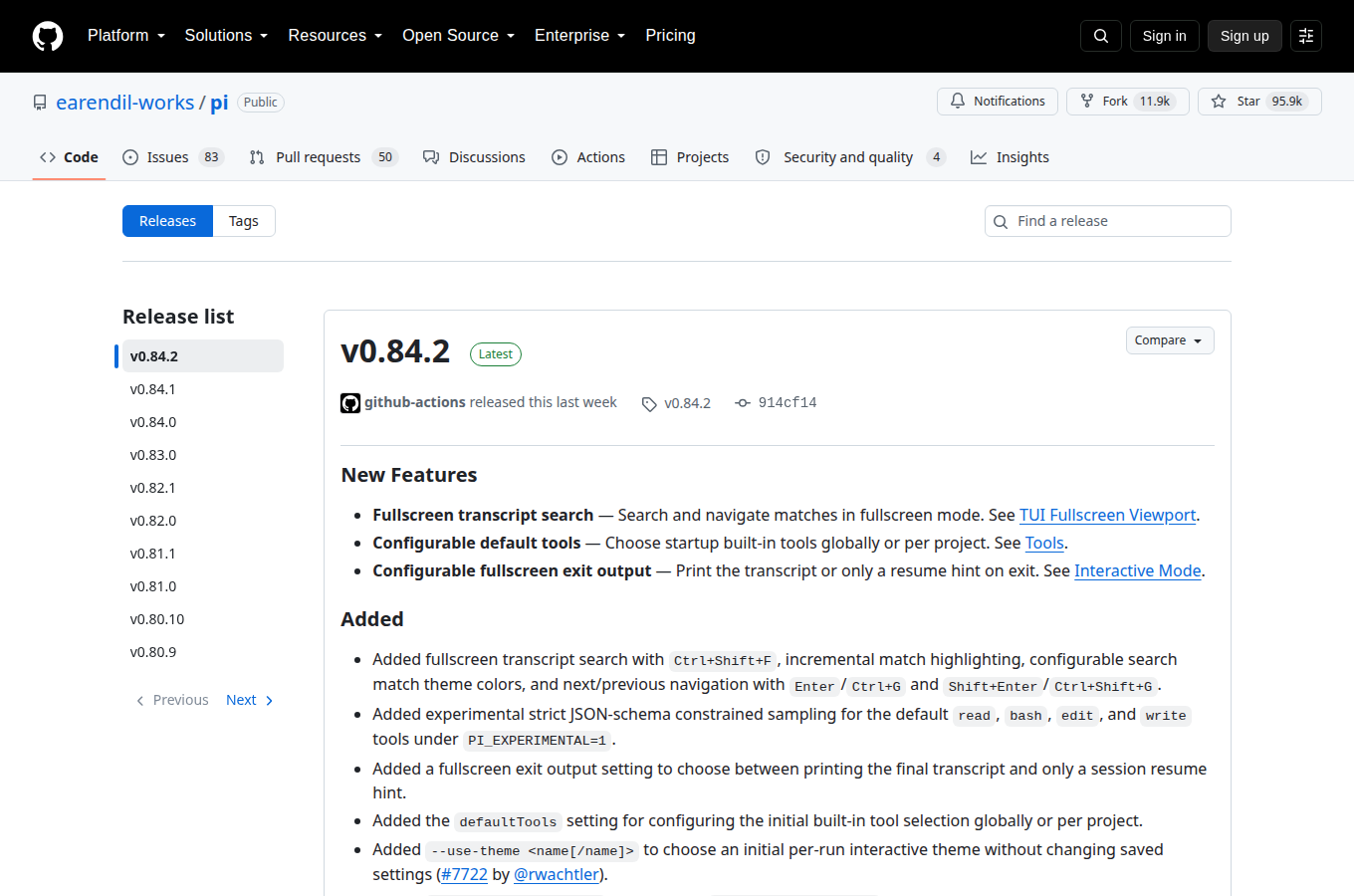Select the Releases button
Image resolution: width=1354 pixels, height=896 pixels.
tap(167, 221)
